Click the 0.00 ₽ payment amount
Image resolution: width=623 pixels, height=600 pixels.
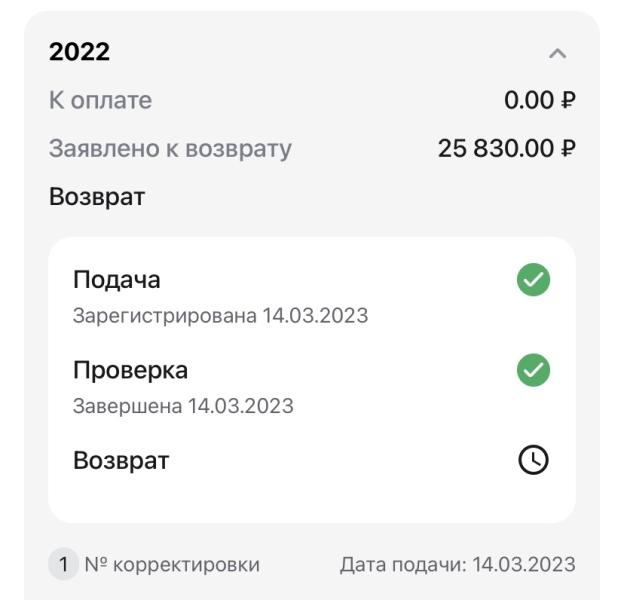540,101
